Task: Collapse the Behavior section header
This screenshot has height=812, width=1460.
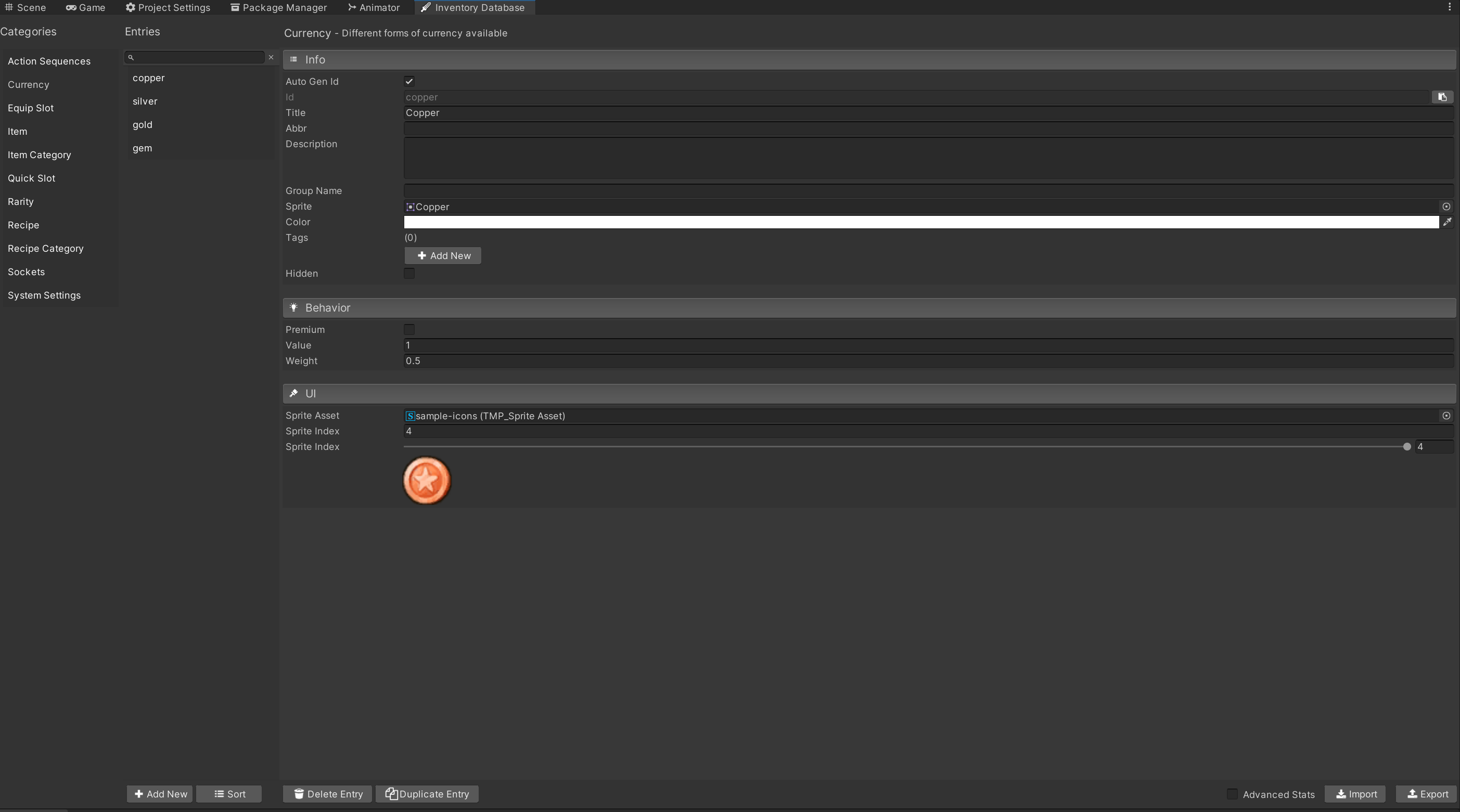Action: coord(328,308)
